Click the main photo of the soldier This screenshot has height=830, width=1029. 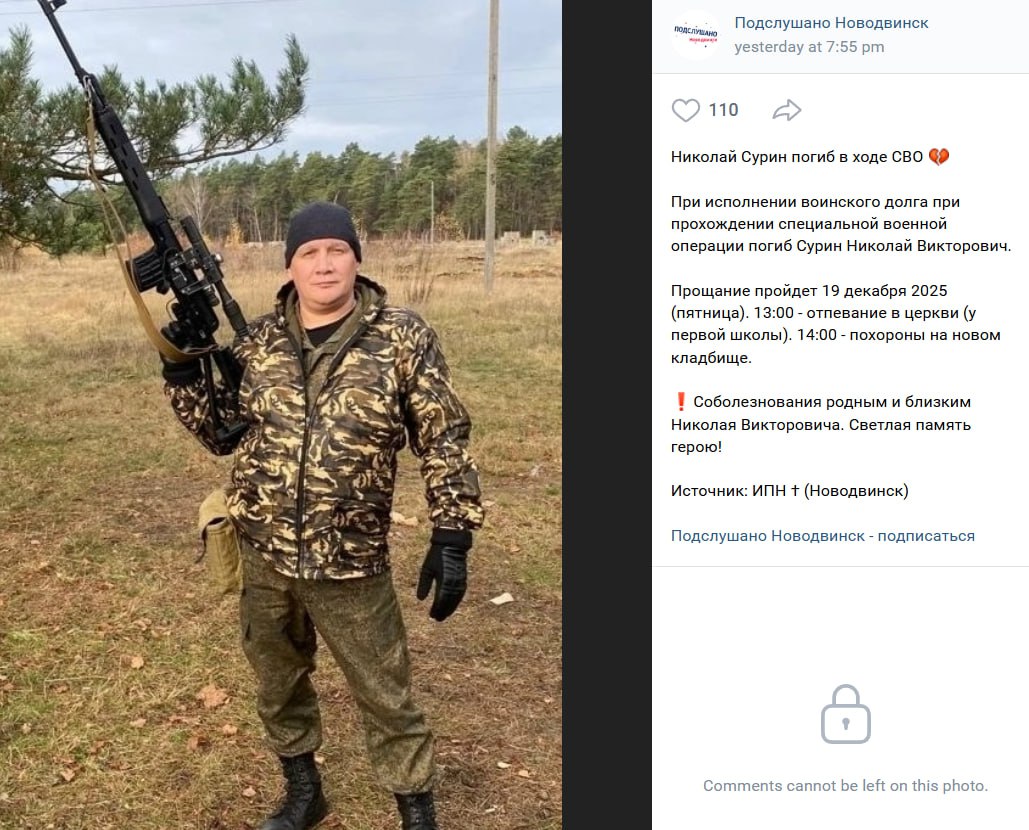tap(281, 415)
